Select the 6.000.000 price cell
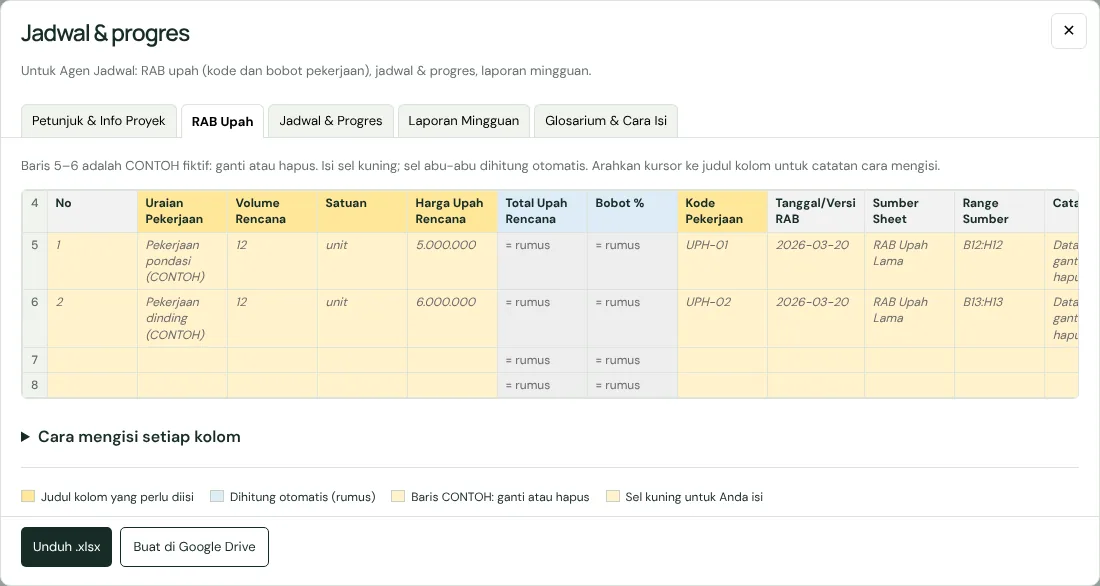1100x586 pixels. (452, 319)
